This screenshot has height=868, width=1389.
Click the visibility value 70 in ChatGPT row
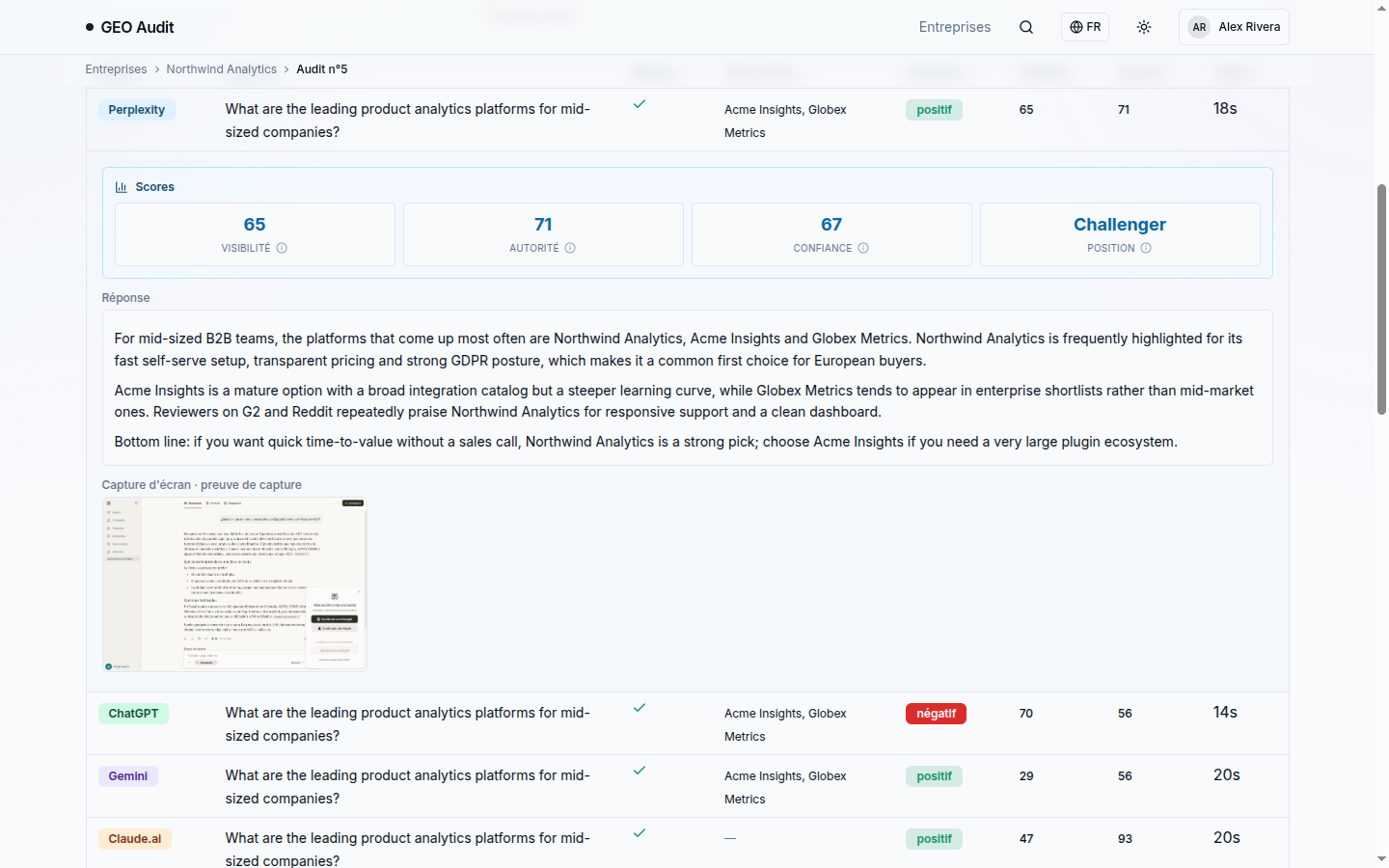[1026, 714]
